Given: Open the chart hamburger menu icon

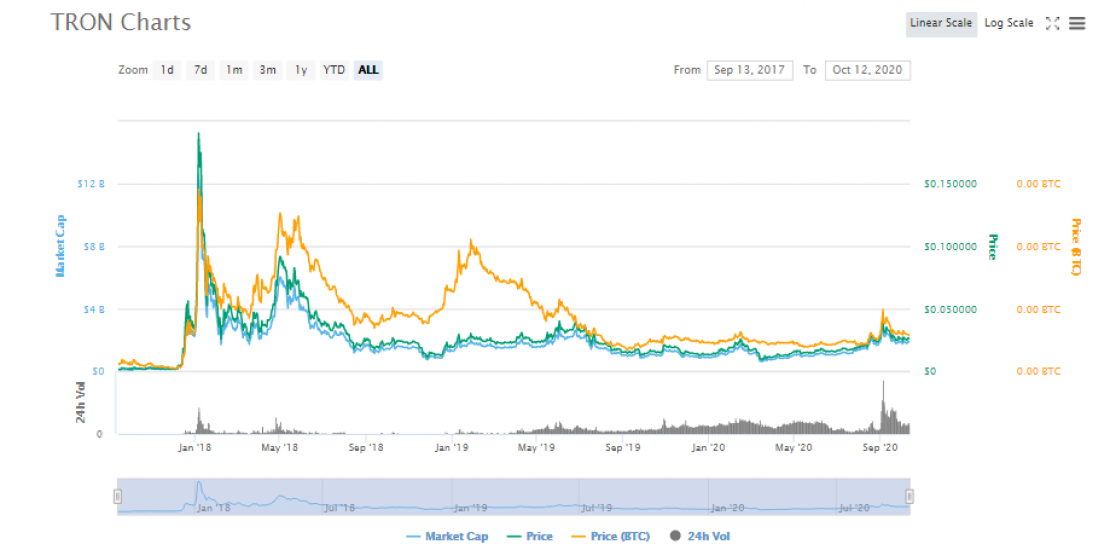Looking at the screenshot, I should coord(1077,23).
